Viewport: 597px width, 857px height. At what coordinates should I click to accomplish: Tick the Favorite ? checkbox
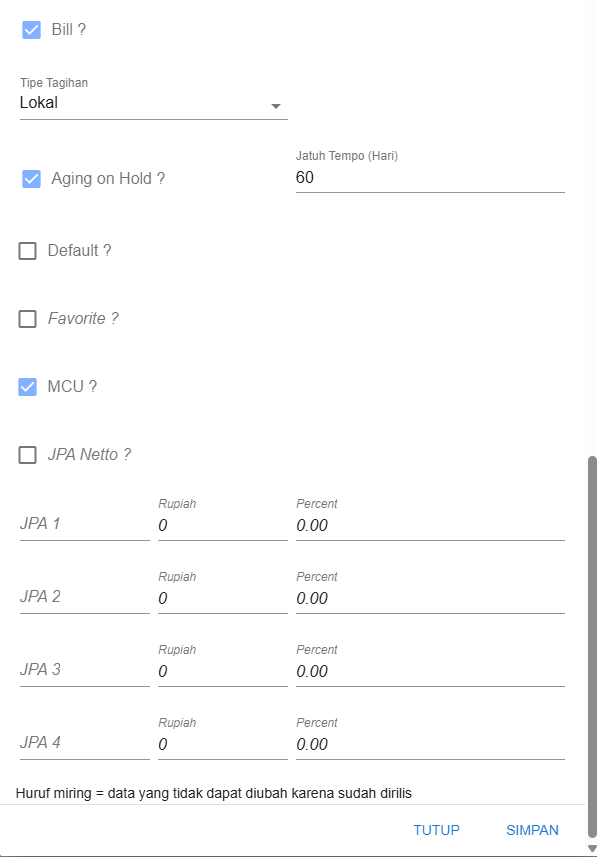coord(27,319)
